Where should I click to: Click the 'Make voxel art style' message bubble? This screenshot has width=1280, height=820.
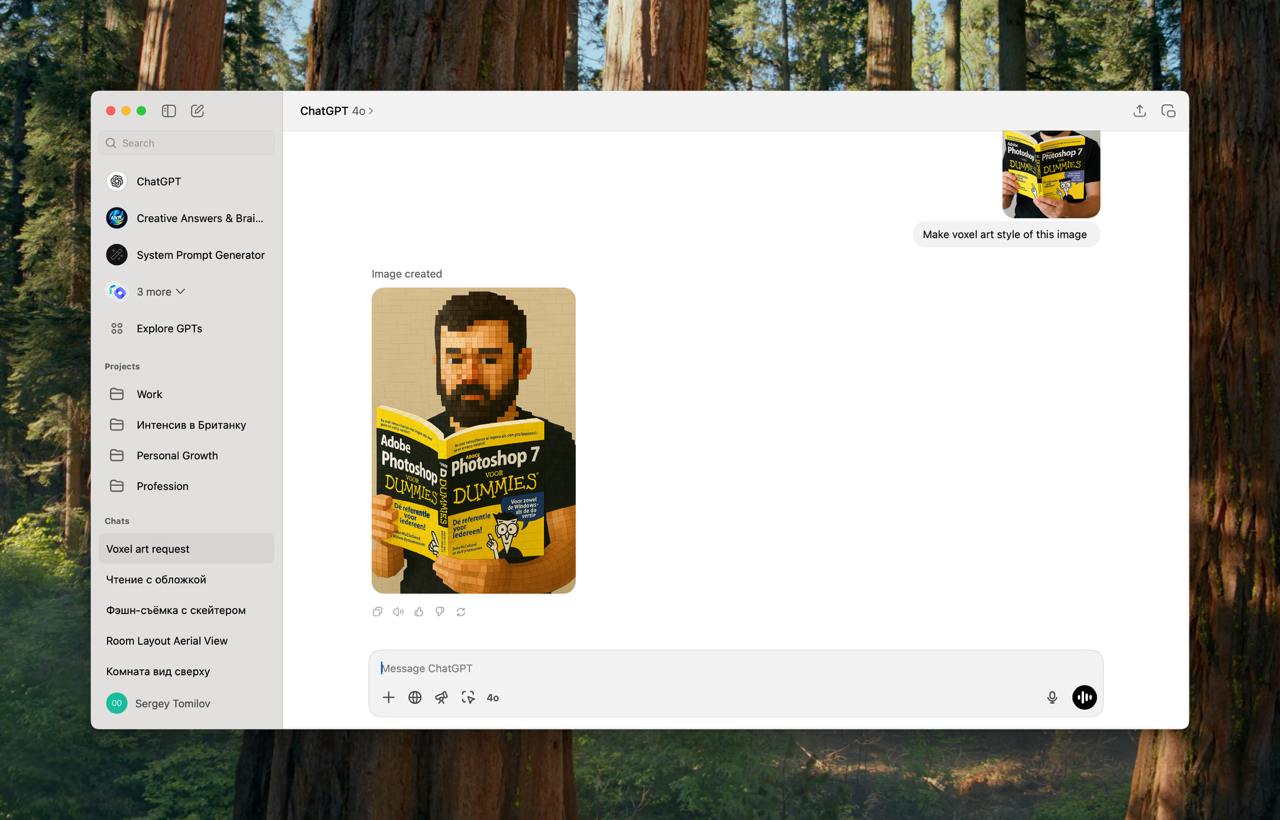click(x=1005, y=234)
